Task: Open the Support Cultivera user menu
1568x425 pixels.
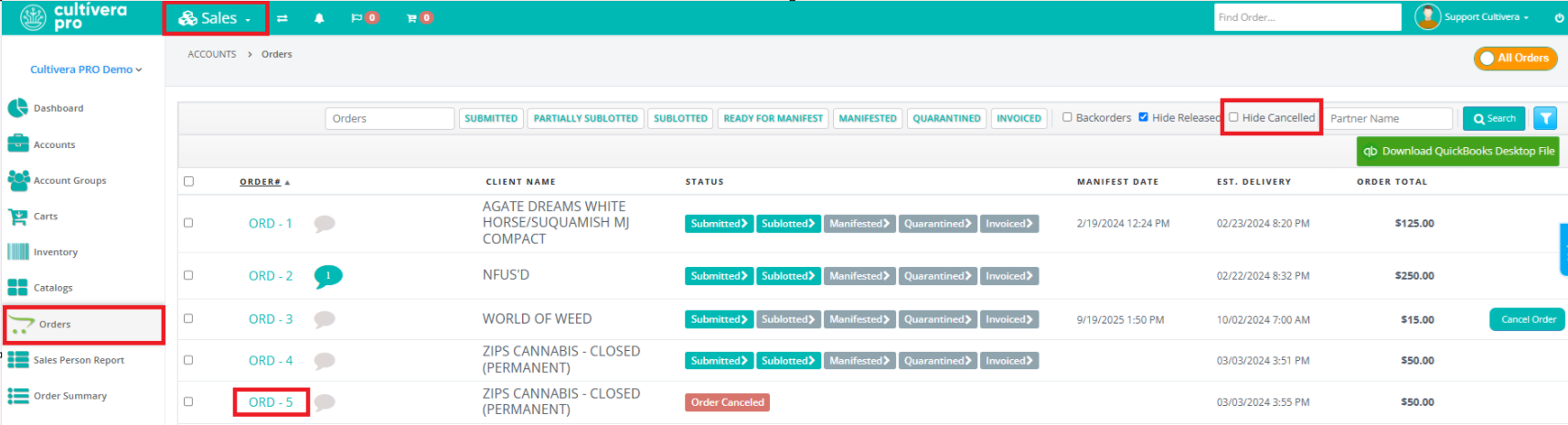Action: click(x=1486, y=17)
